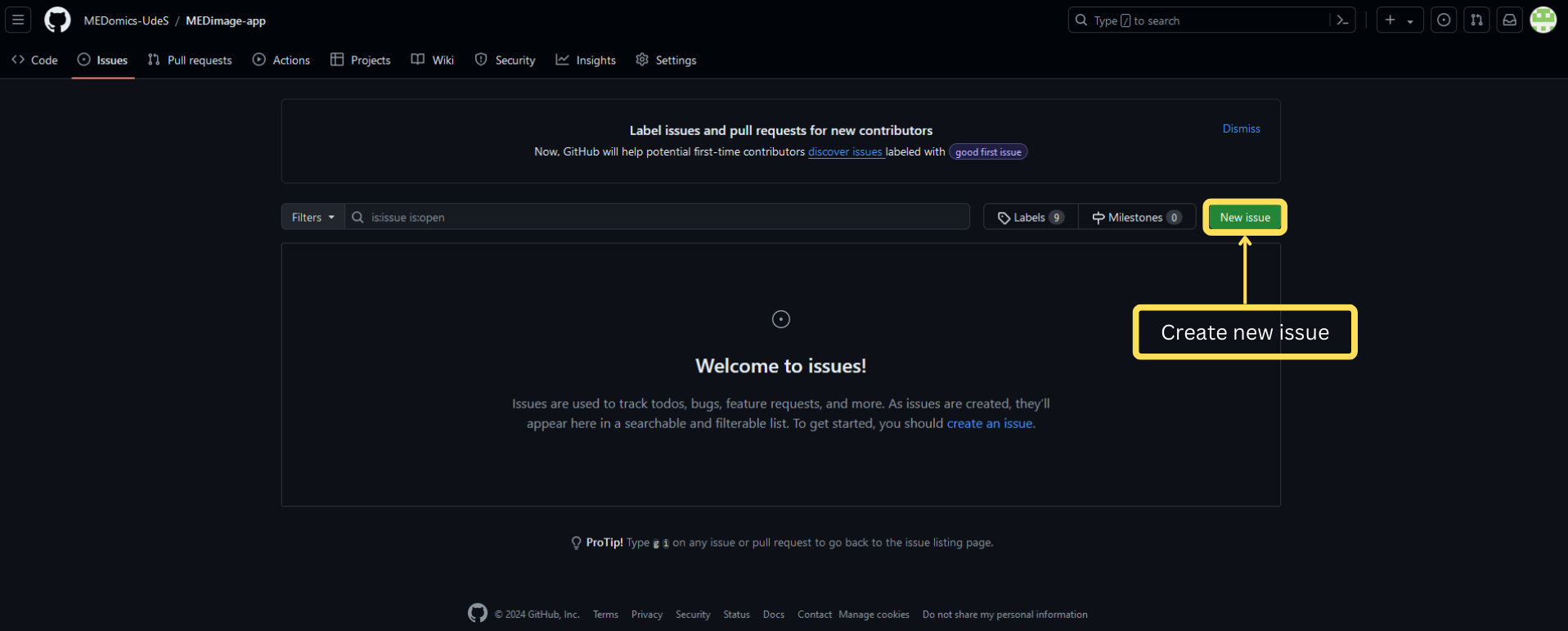
Task: Open the plus create-new dropdown
Action: [x=1399, y=20]
